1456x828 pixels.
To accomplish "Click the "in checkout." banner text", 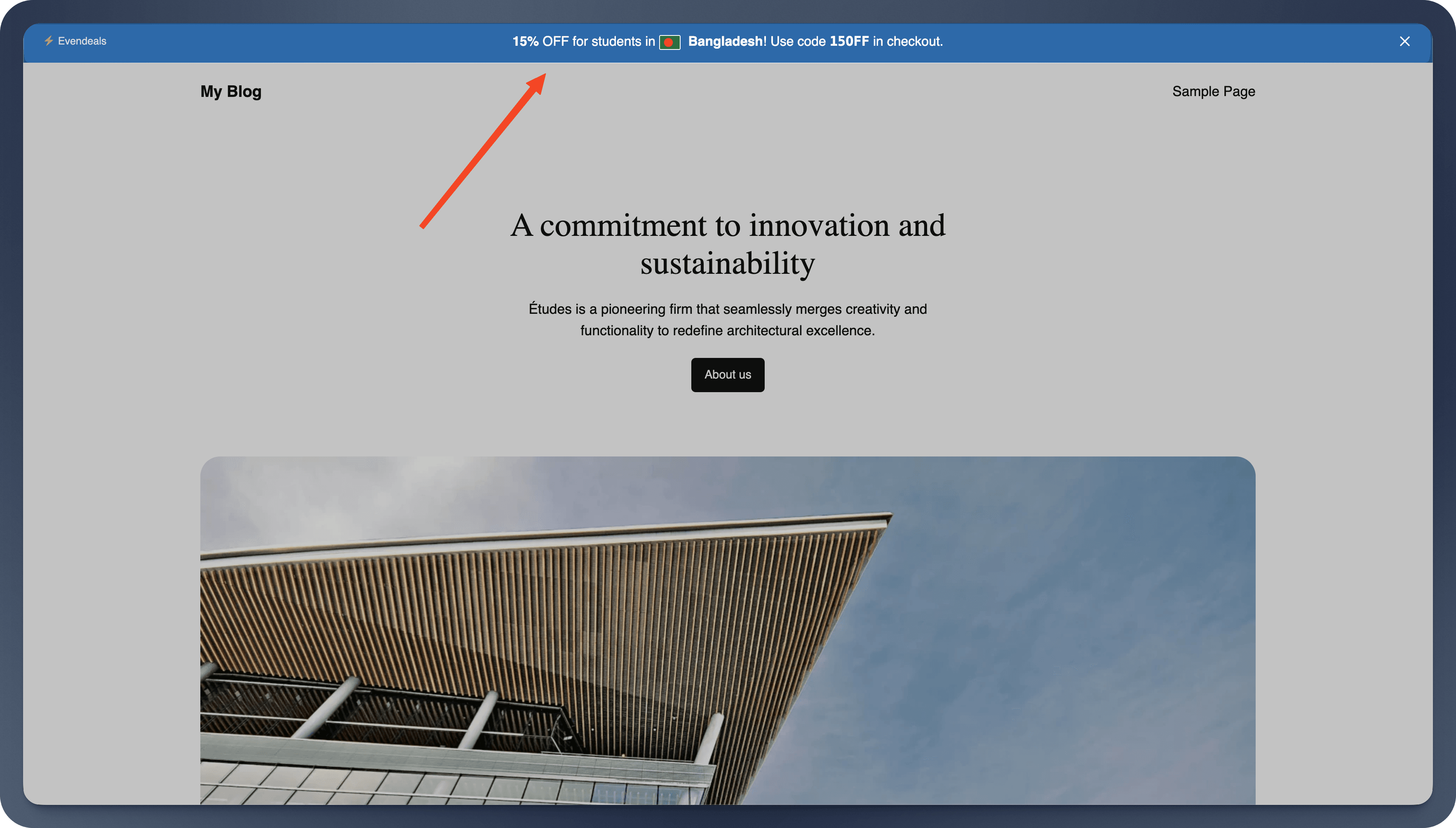I will point(907,42).
